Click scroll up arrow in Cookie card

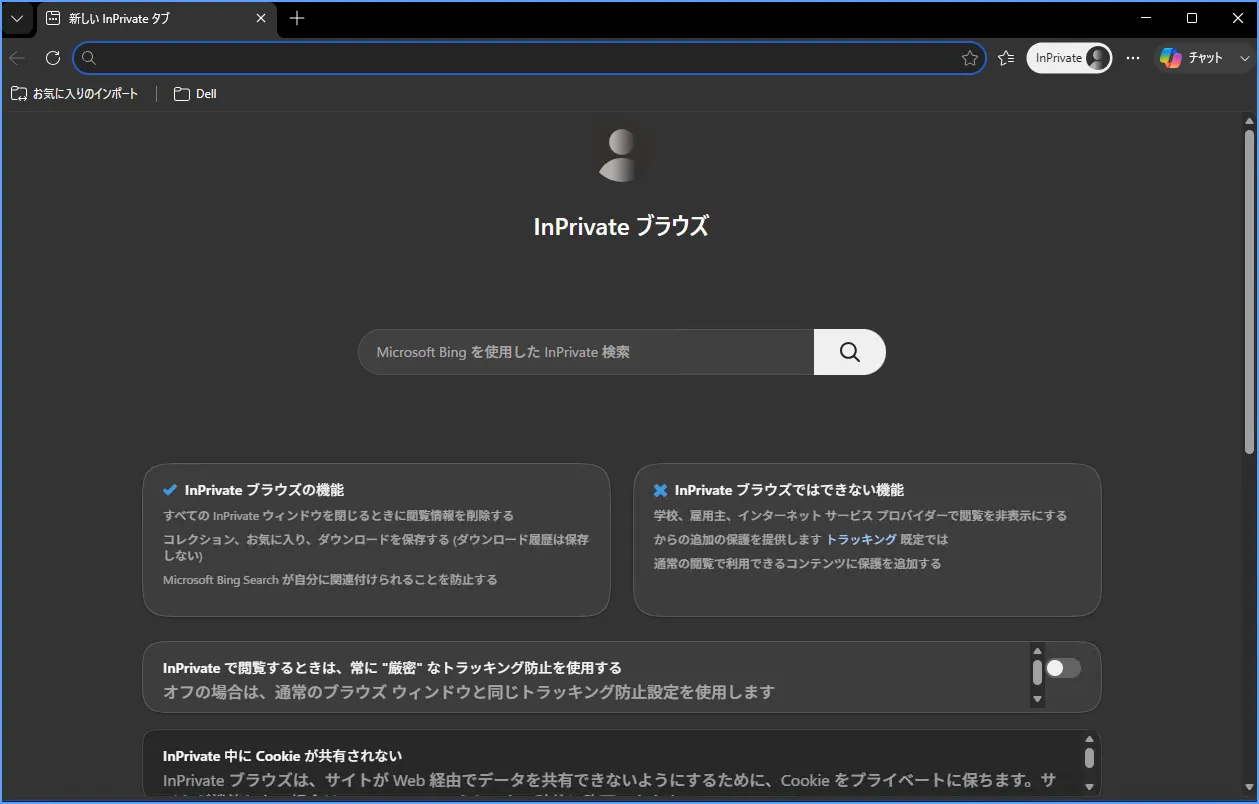[1089, 739]
